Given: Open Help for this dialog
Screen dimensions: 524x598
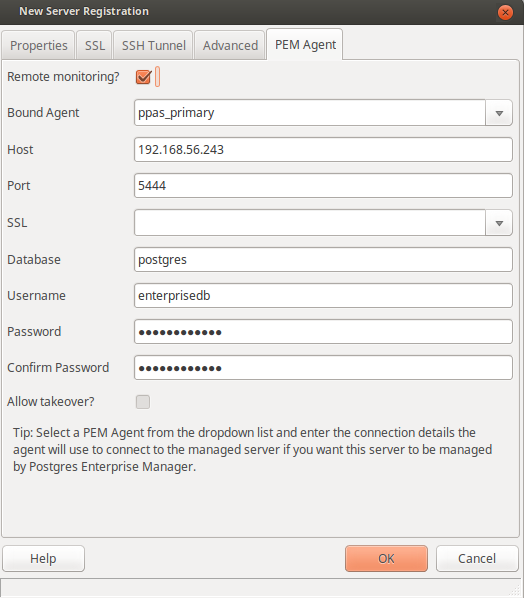Looking at the screenshot, I should coord(43,558).
